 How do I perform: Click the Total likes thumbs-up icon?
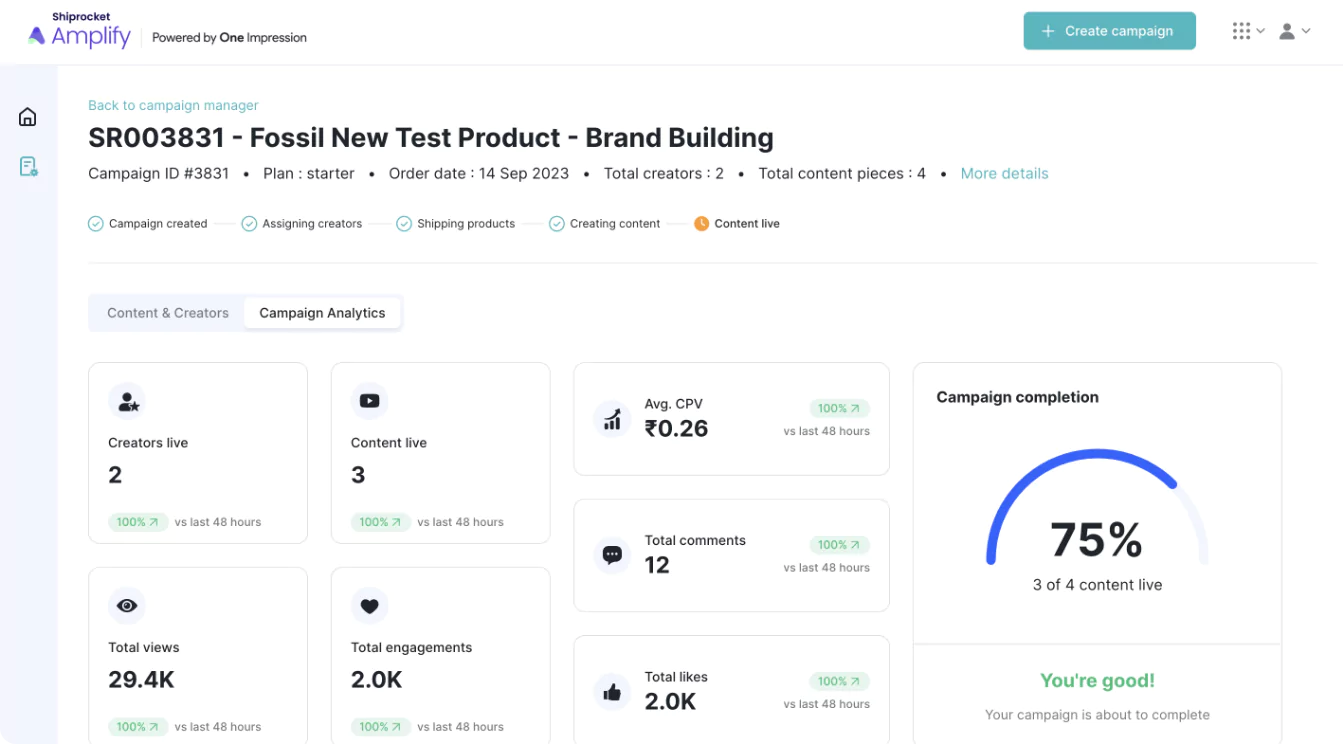[x=612, y=692]
